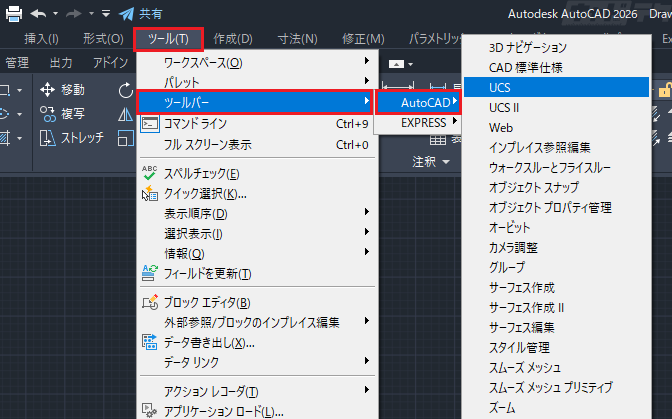Open the ツール(T) menu
Screen dimensions: 672x419
click(168, 39)
